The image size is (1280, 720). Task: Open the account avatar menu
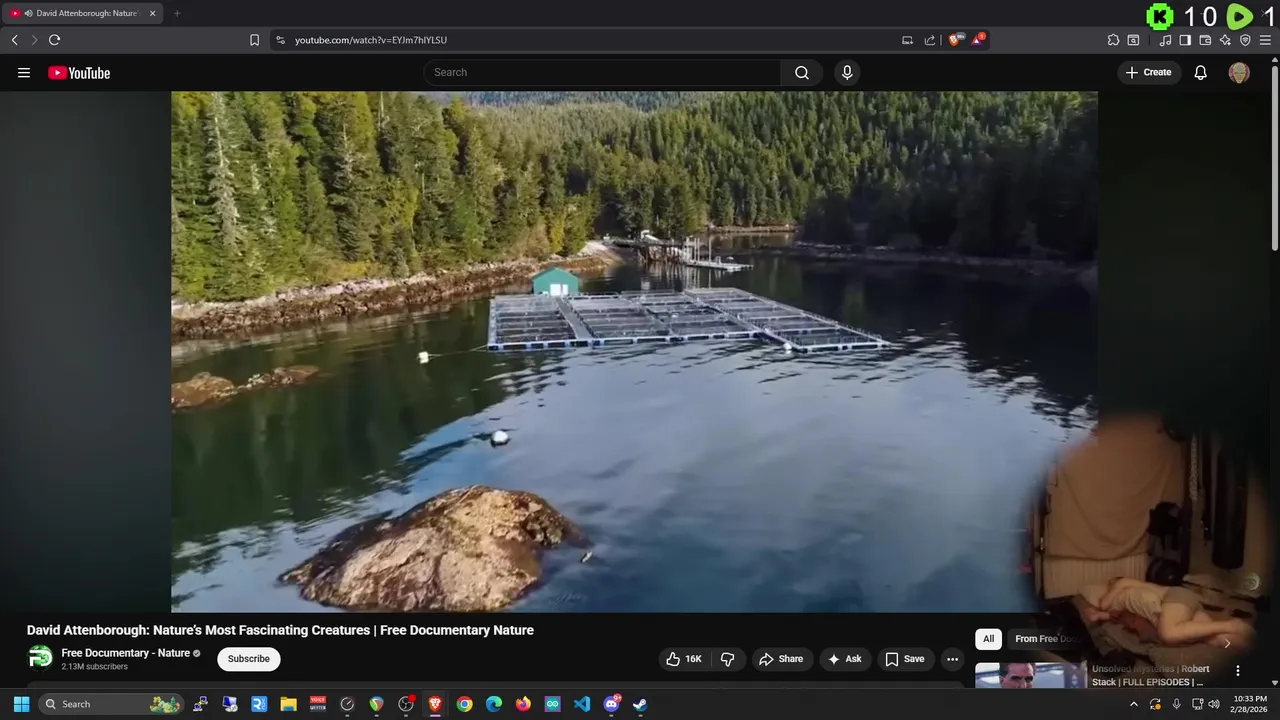click(x=1239, y=72)
